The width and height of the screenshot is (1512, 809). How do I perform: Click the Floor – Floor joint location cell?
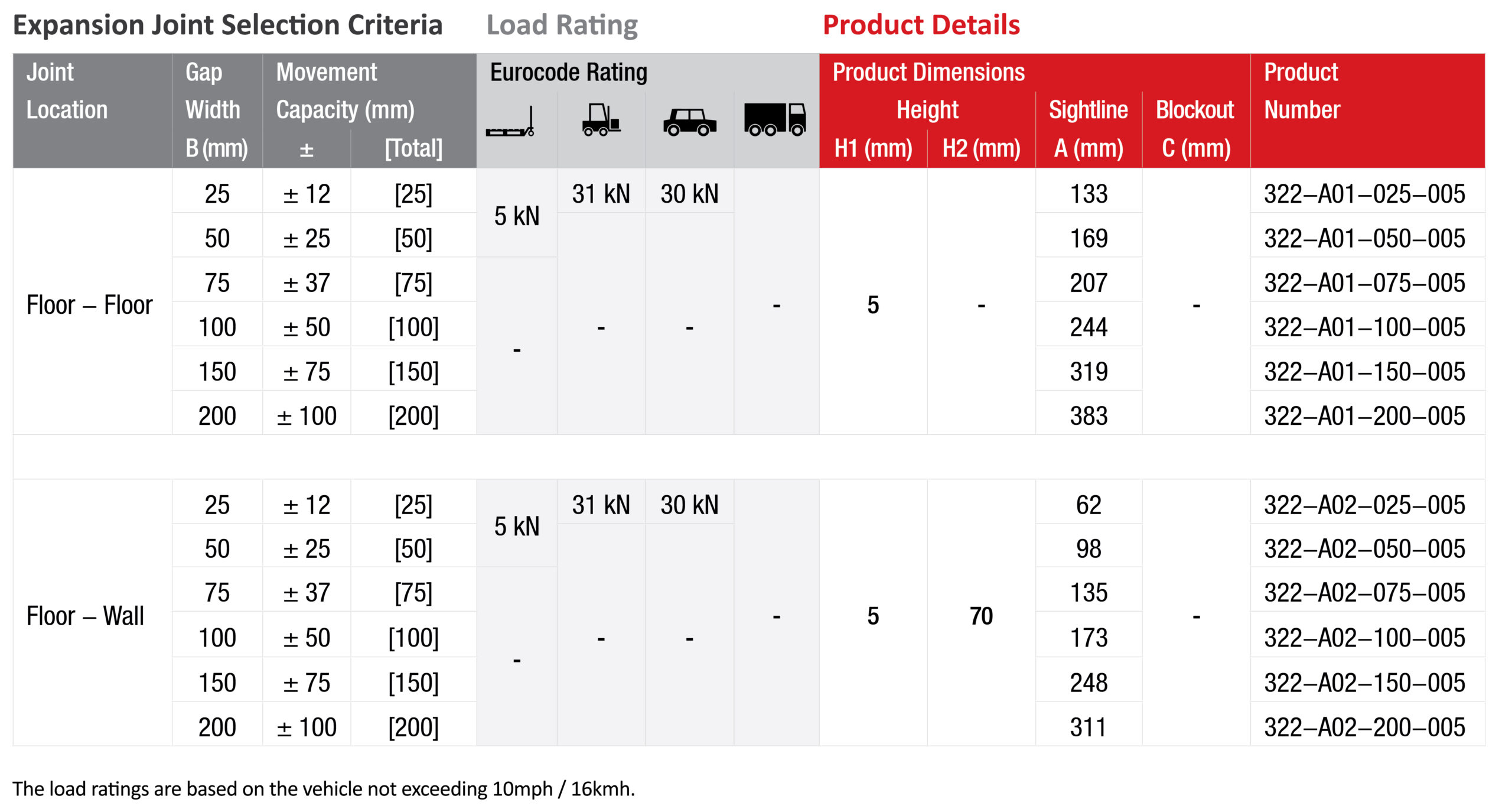(90, 305)
